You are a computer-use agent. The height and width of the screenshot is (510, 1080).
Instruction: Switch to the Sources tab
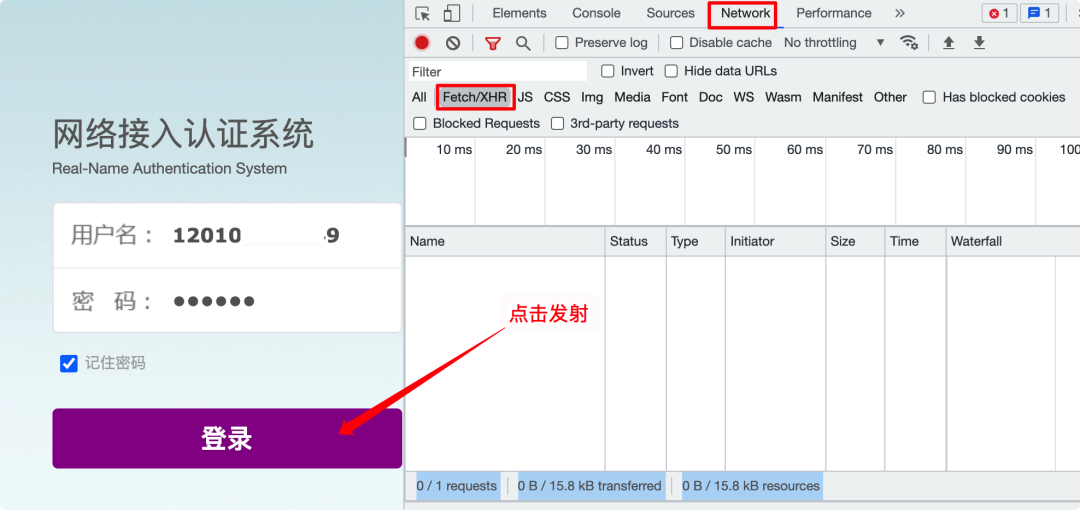670,13
